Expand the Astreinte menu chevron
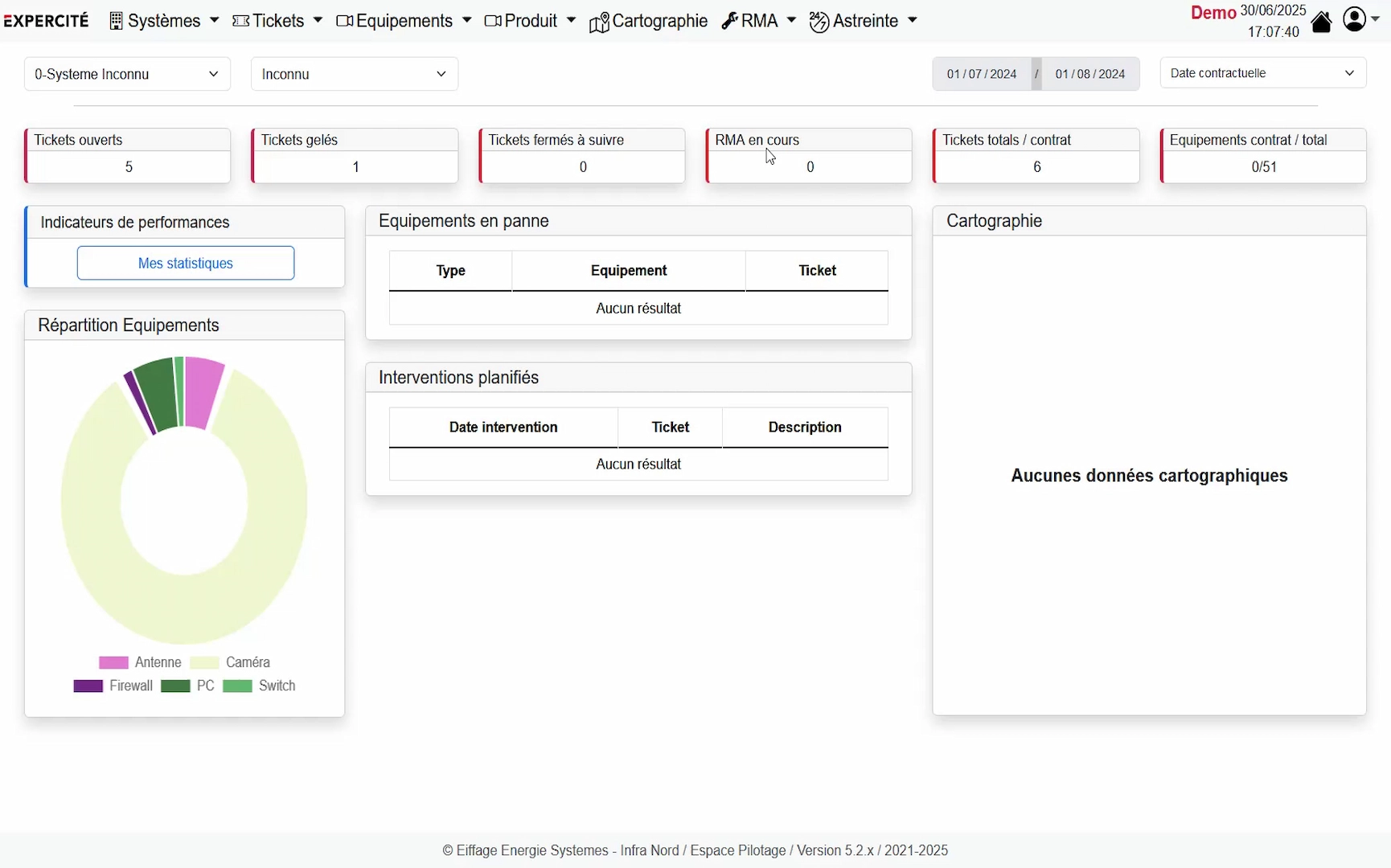Viewport: 1391px width, 868px height. 913,21
